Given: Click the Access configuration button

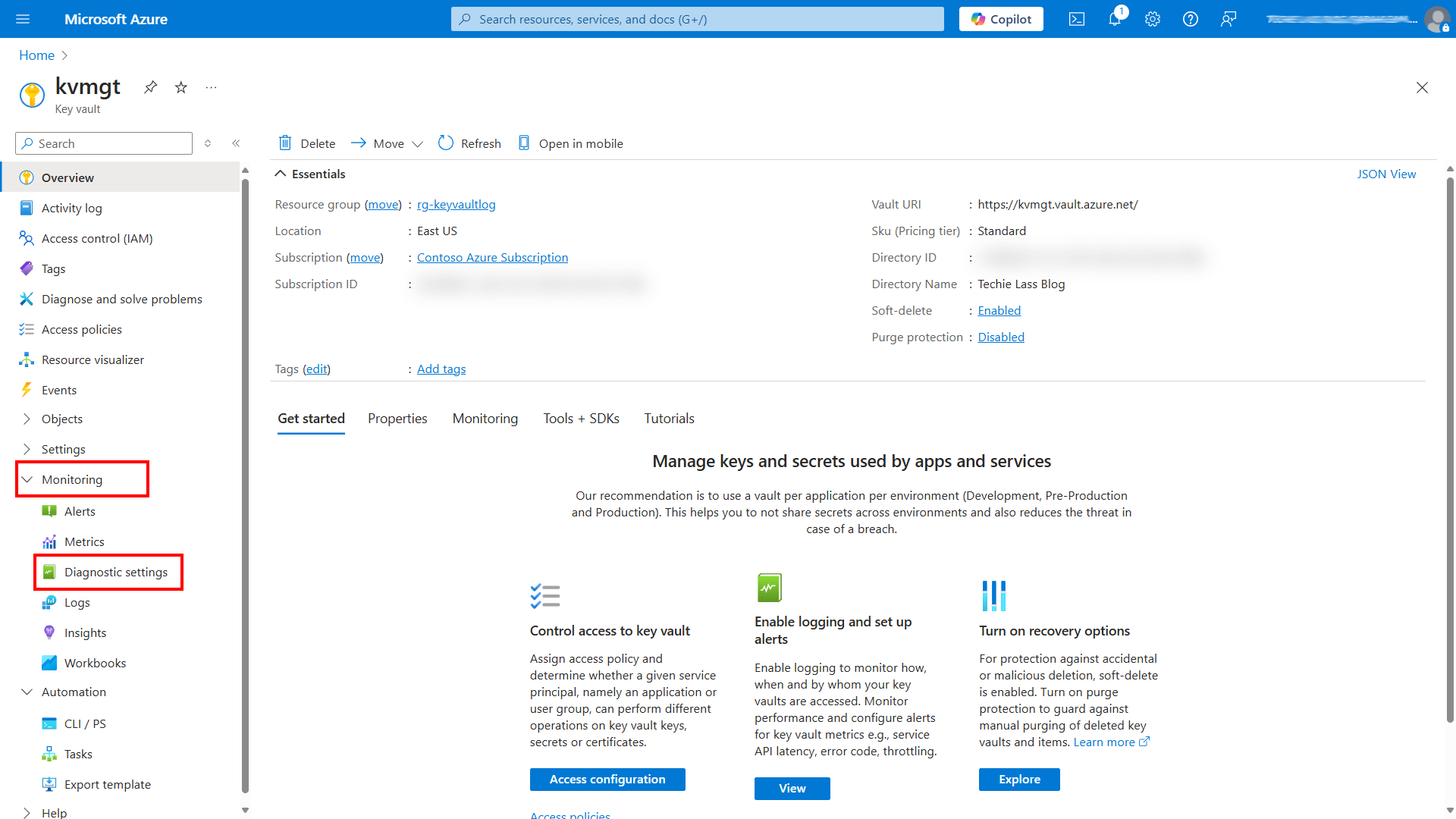Looking at the screenshot, I should [607, 779].
